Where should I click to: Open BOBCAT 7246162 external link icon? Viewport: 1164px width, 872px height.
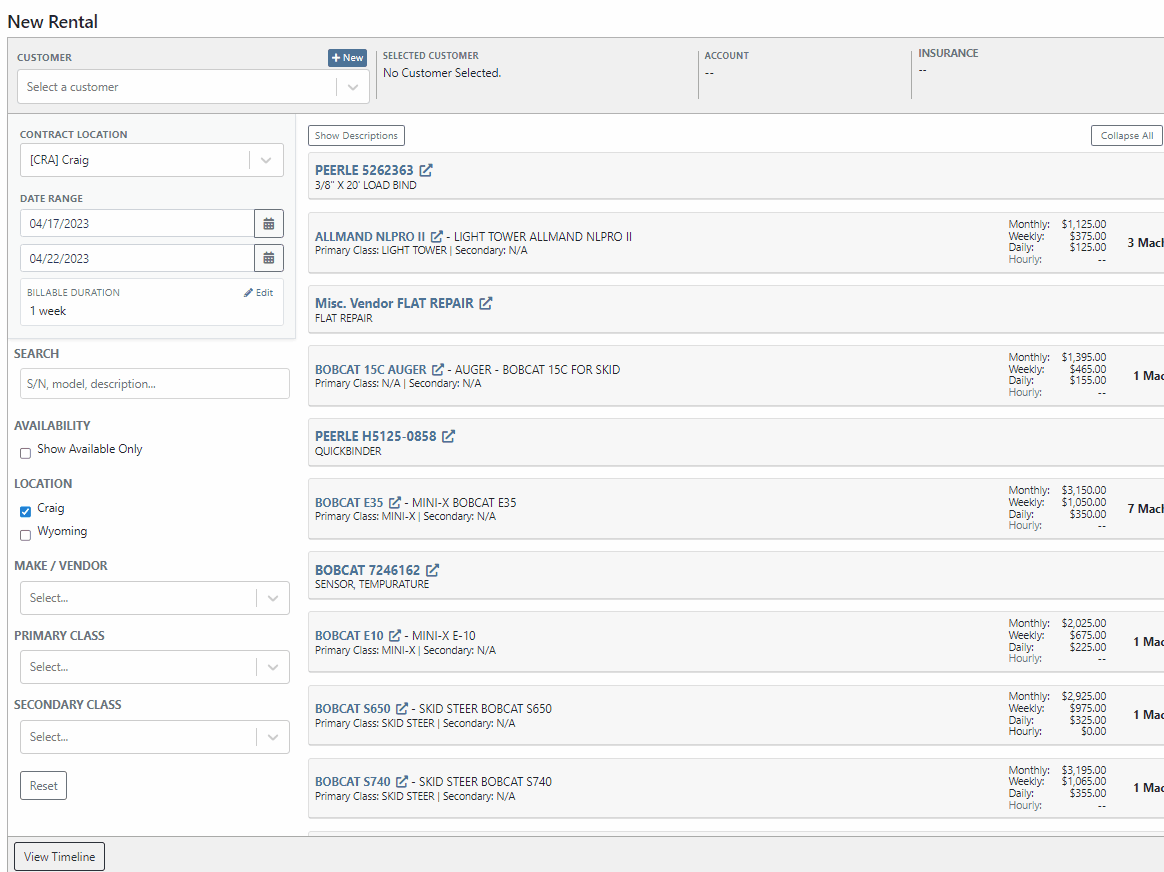433,569
